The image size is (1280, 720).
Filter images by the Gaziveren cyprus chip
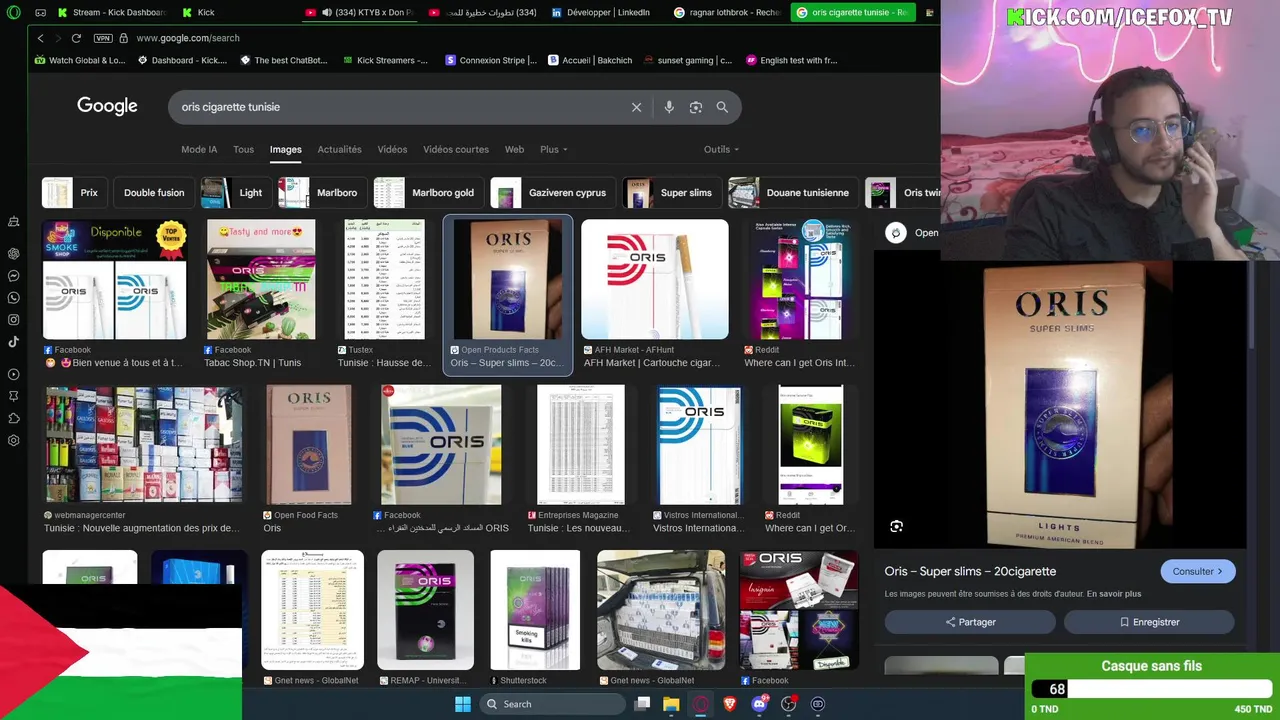click(x=553, y=193)
